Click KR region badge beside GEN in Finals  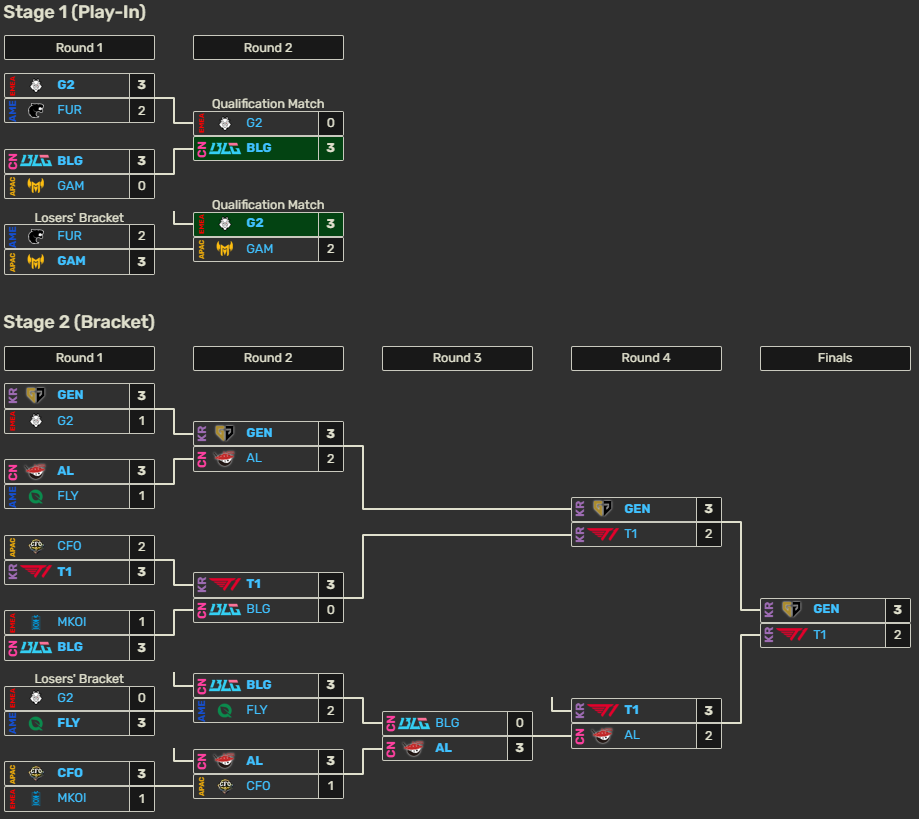768,609
